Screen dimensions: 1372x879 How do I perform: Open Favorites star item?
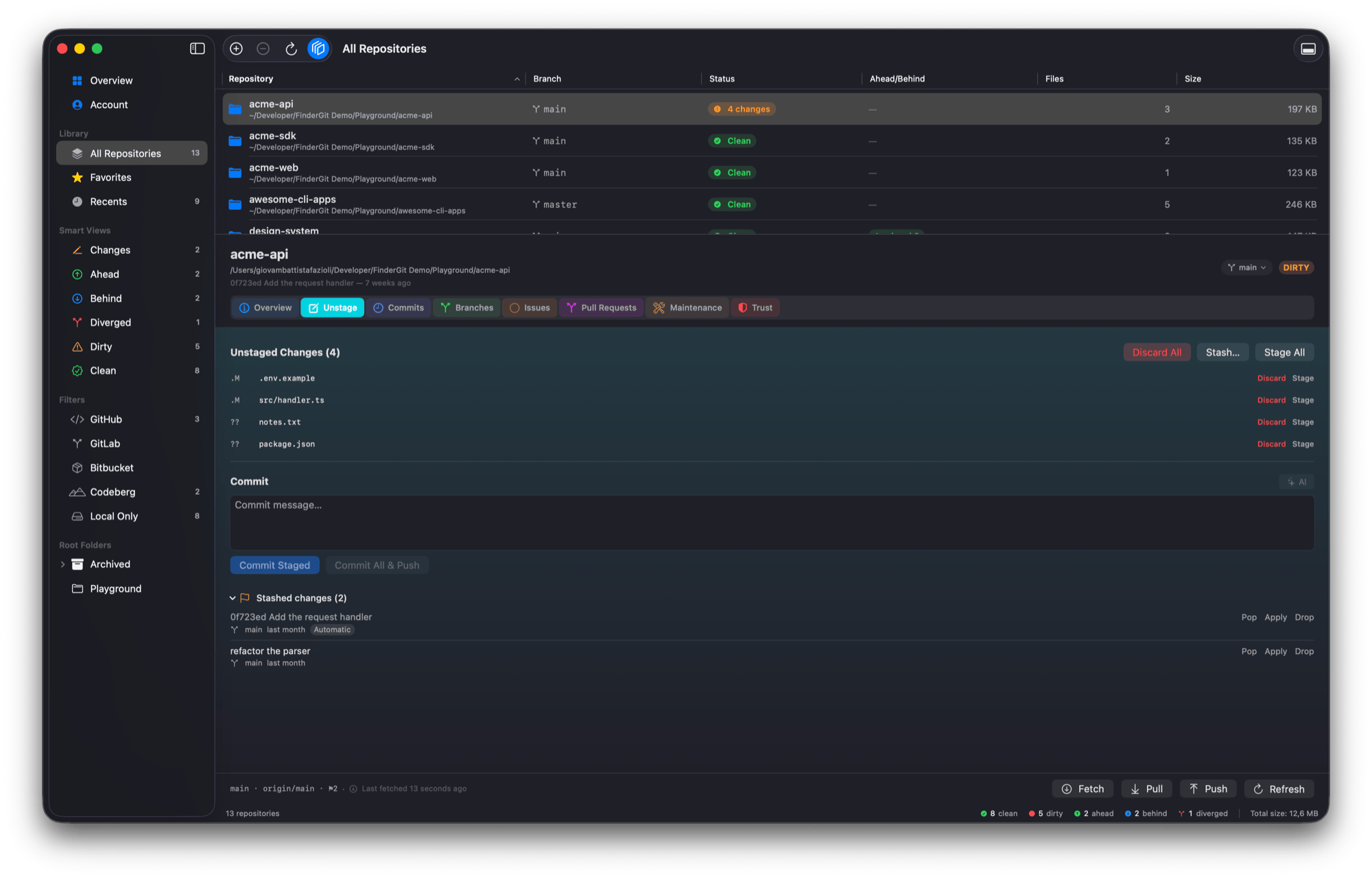pos(132,178)
